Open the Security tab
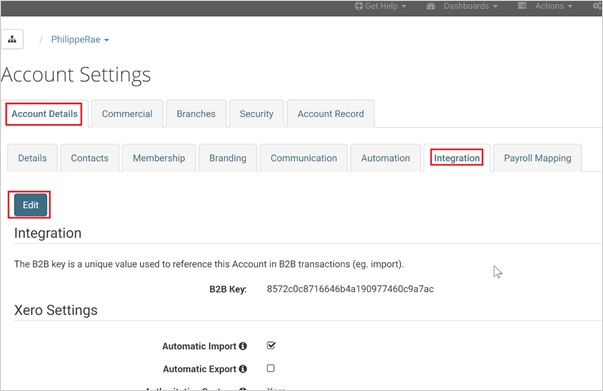 pyautogui.click(x=257, y=114)
